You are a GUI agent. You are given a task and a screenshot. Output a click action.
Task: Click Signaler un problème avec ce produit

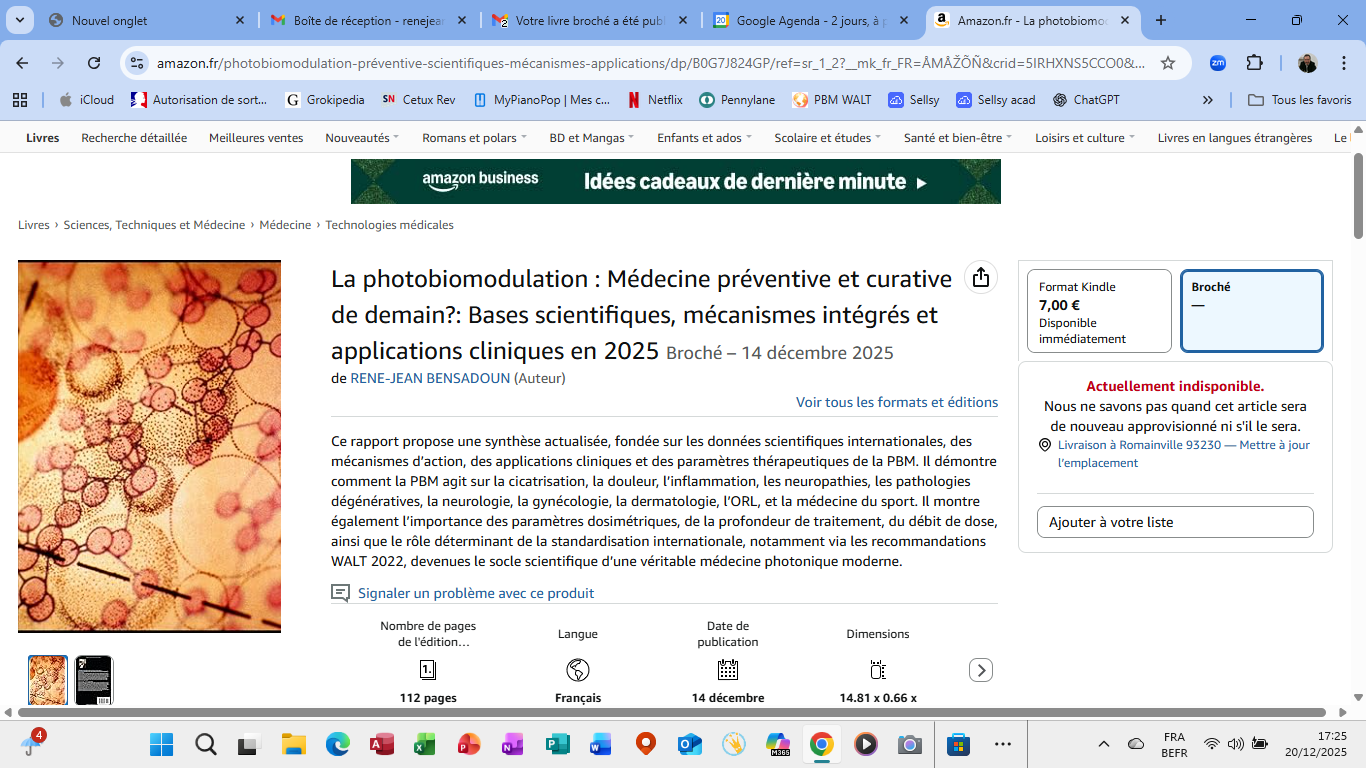point(476,593)
